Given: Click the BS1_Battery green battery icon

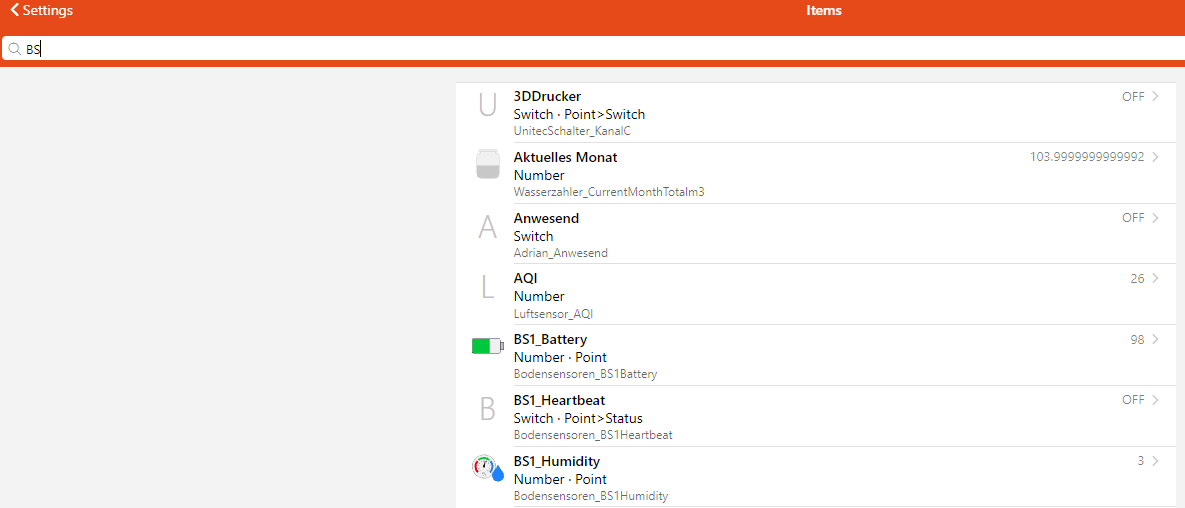Looking at the screenshot, I should point(487,346).
